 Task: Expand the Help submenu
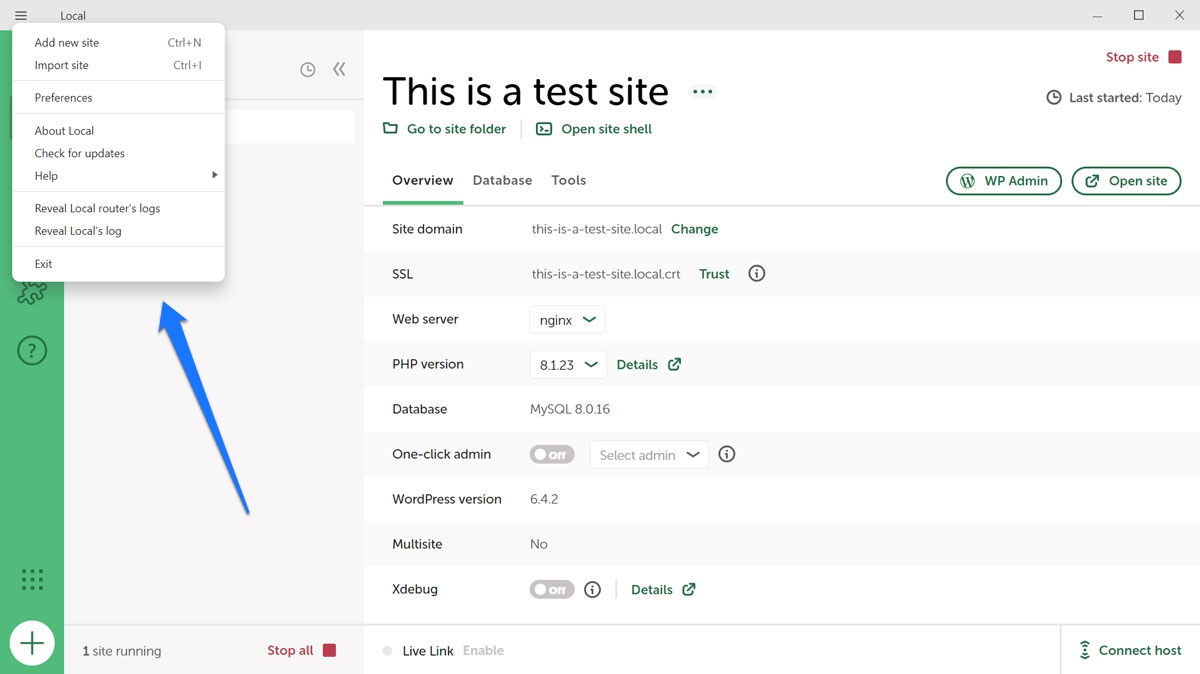click(x=120, y=176)
